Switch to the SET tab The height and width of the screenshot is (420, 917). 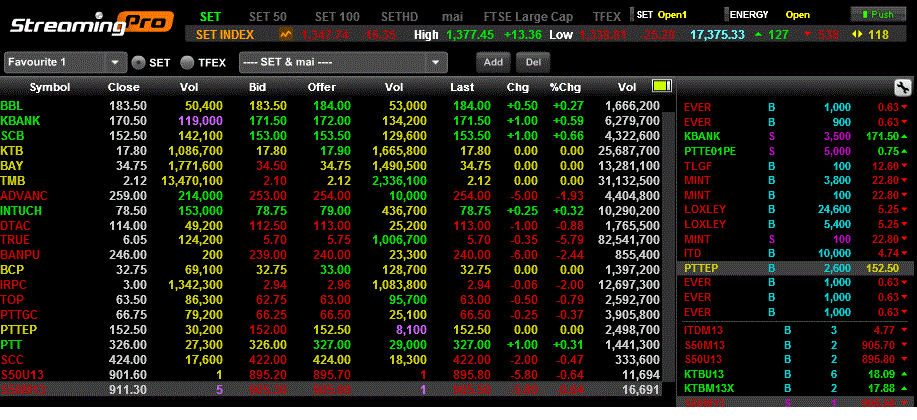coord(210,16)
